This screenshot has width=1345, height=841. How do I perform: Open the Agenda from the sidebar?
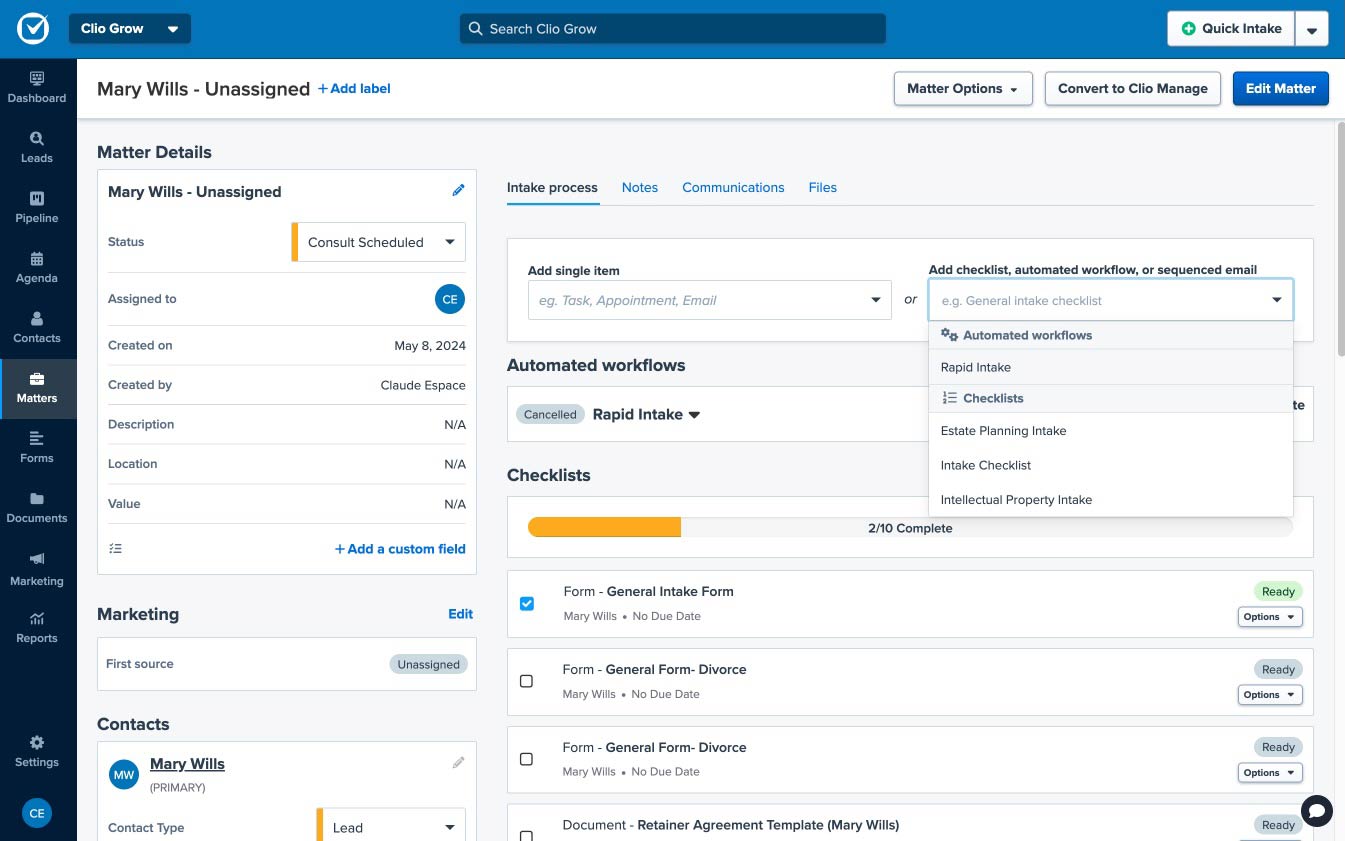[x=37, y=266]
